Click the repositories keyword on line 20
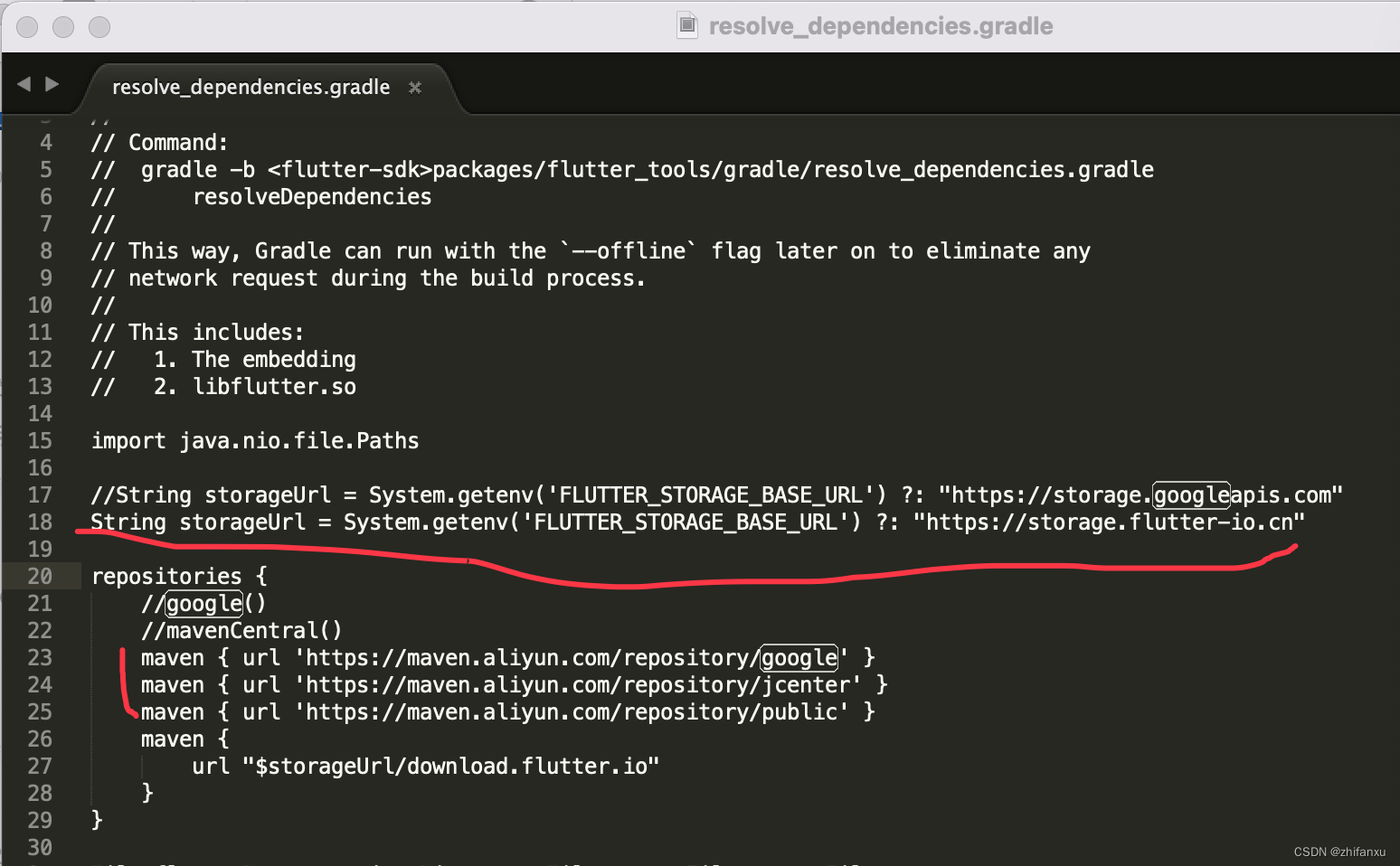Screen dimensions: 1400x866 (166, 576)
